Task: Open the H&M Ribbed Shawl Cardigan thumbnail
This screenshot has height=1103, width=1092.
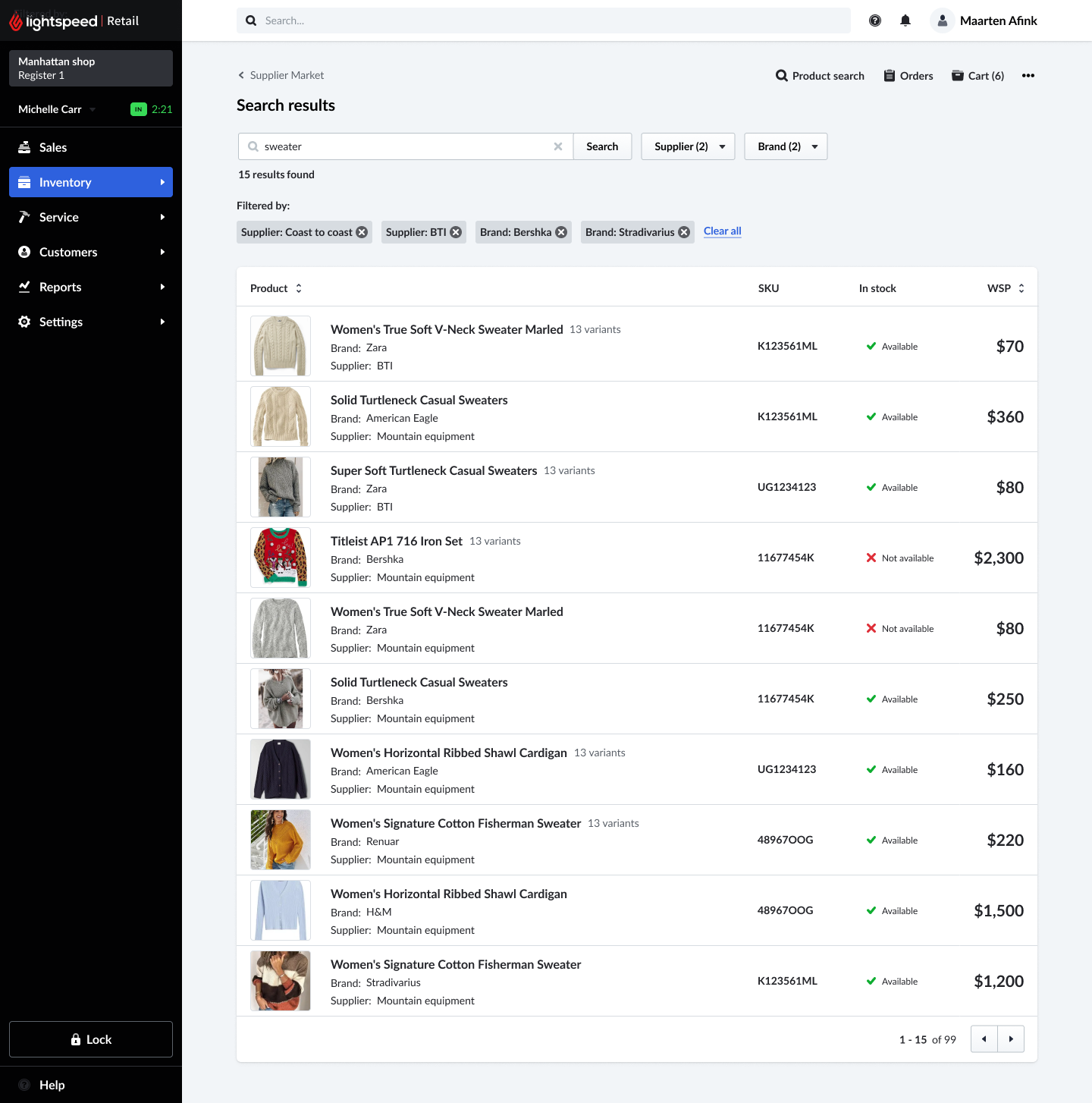Action: (x=281, y=910)
